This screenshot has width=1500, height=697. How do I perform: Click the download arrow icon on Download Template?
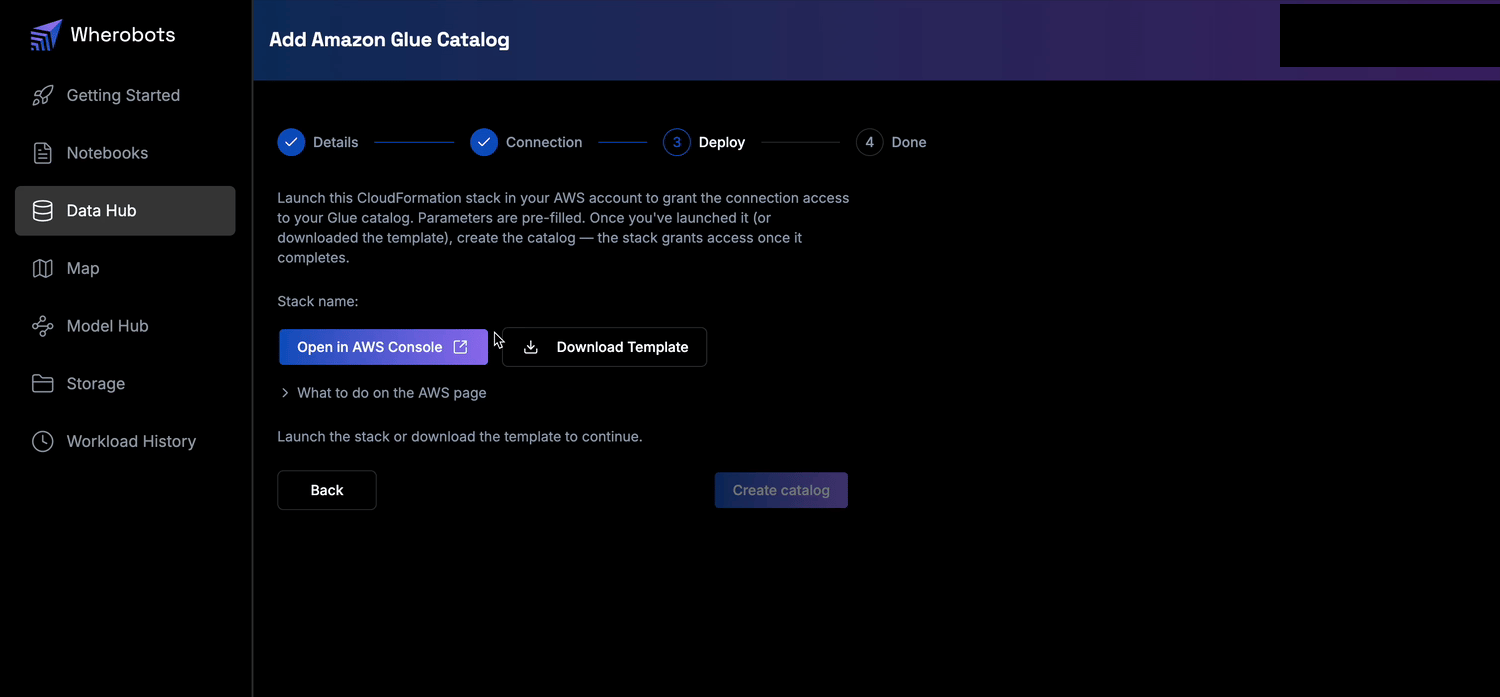(531, 347)
